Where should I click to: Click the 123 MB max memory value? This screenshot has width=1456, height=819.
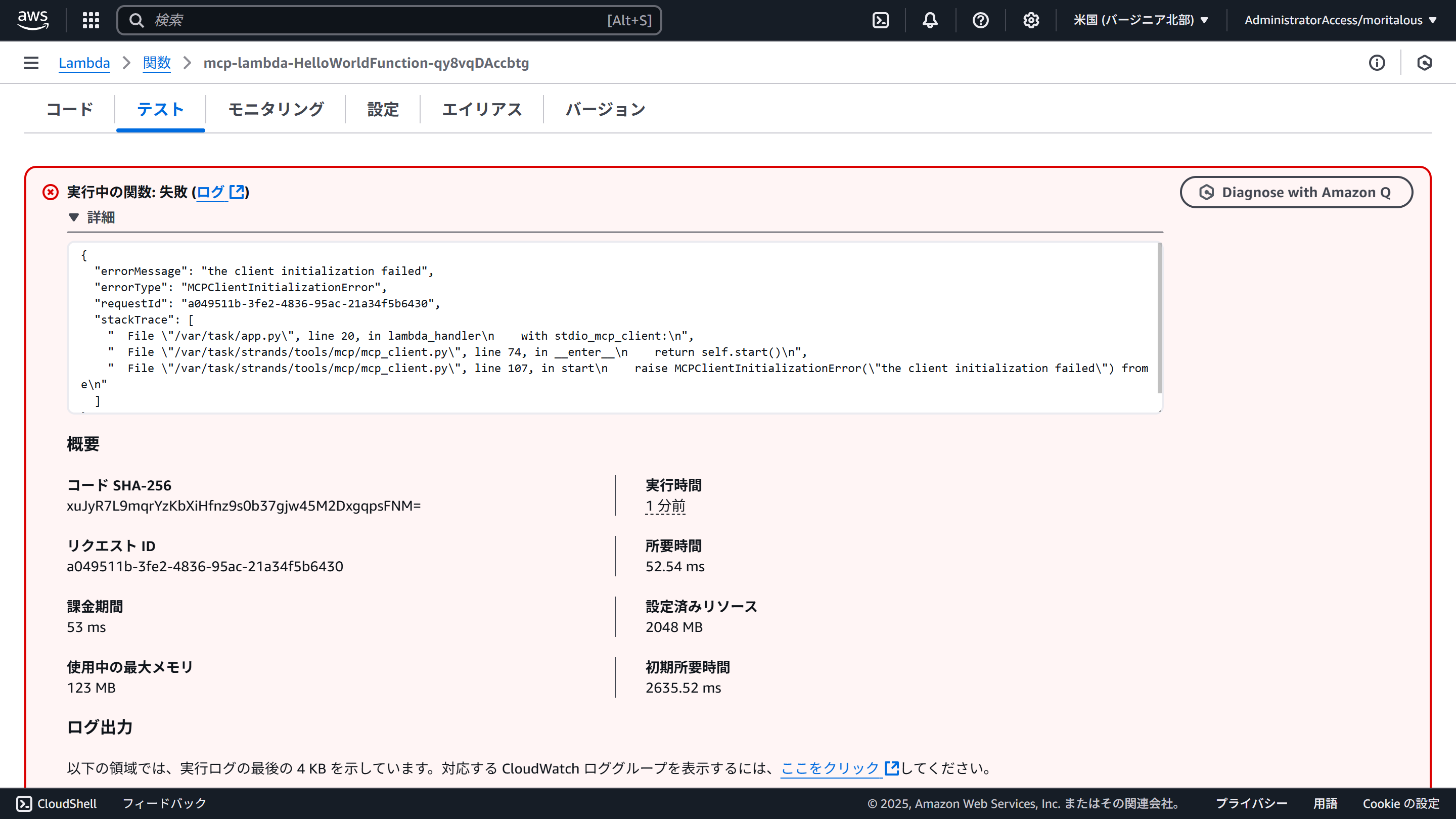(x=91, y=688)
